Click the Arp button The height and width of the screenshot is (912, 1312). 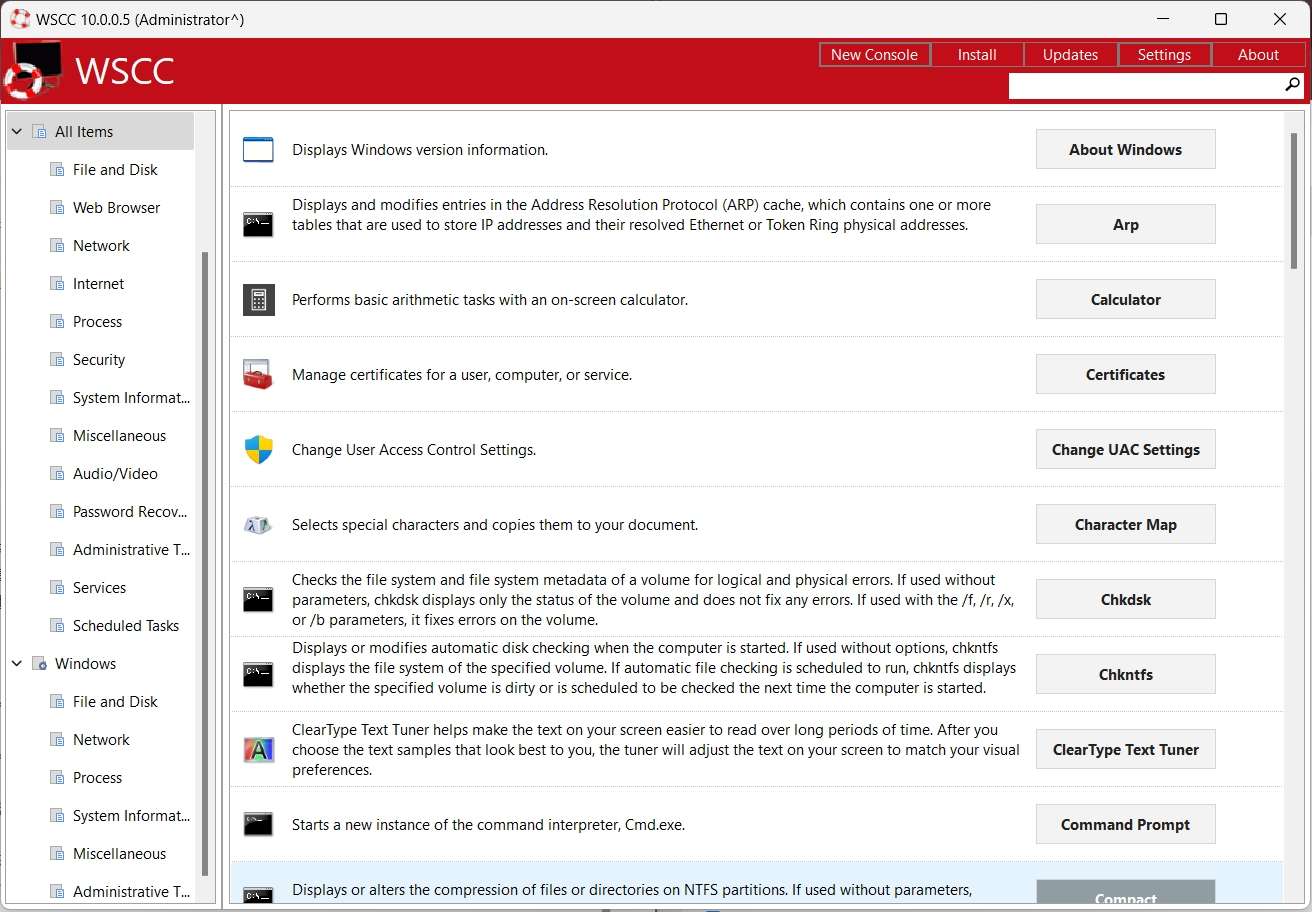pos(1126,225)
